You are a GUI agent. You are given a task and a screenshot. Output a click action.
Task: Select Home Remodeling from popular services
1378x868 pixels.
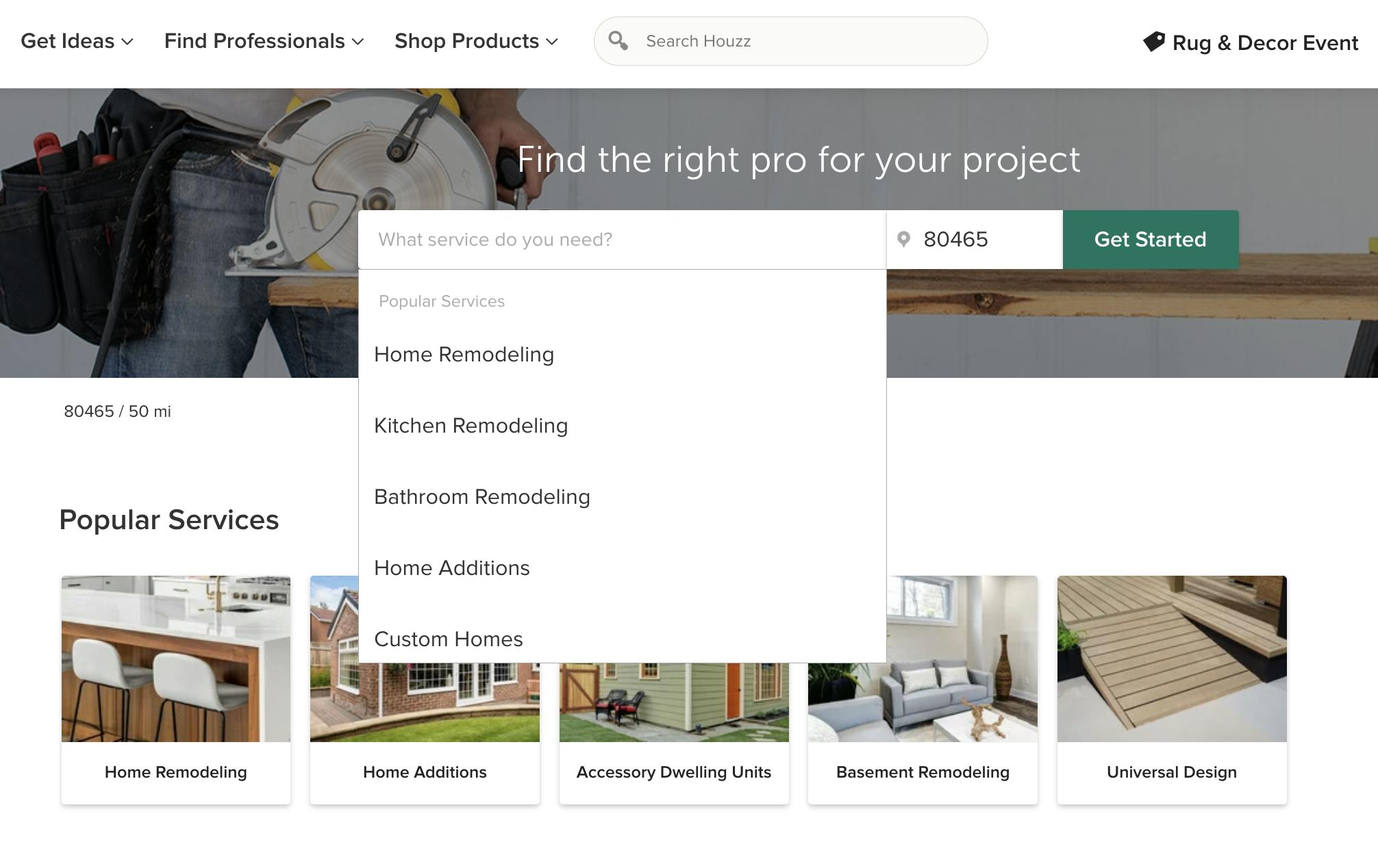464,354
